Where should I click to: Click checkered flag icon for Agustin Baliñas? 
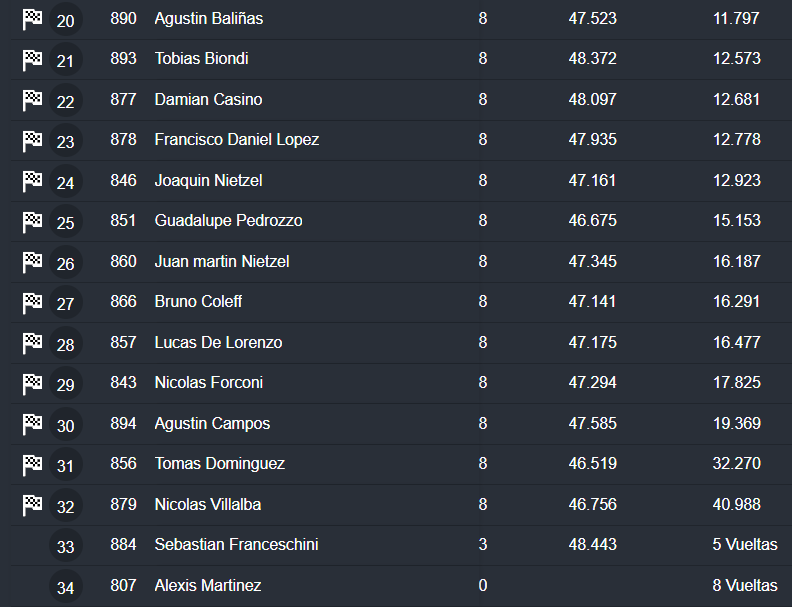tap(32, 18)
